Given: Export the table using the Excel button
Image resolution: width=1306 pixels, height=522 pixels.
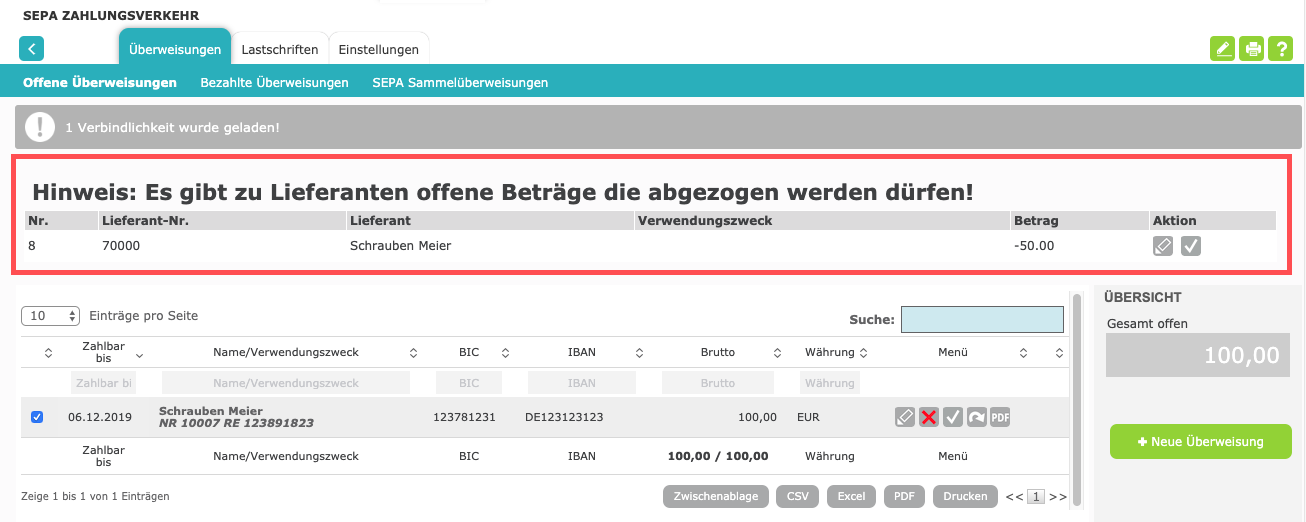Looking at the screenshot, I should (851, 496).
